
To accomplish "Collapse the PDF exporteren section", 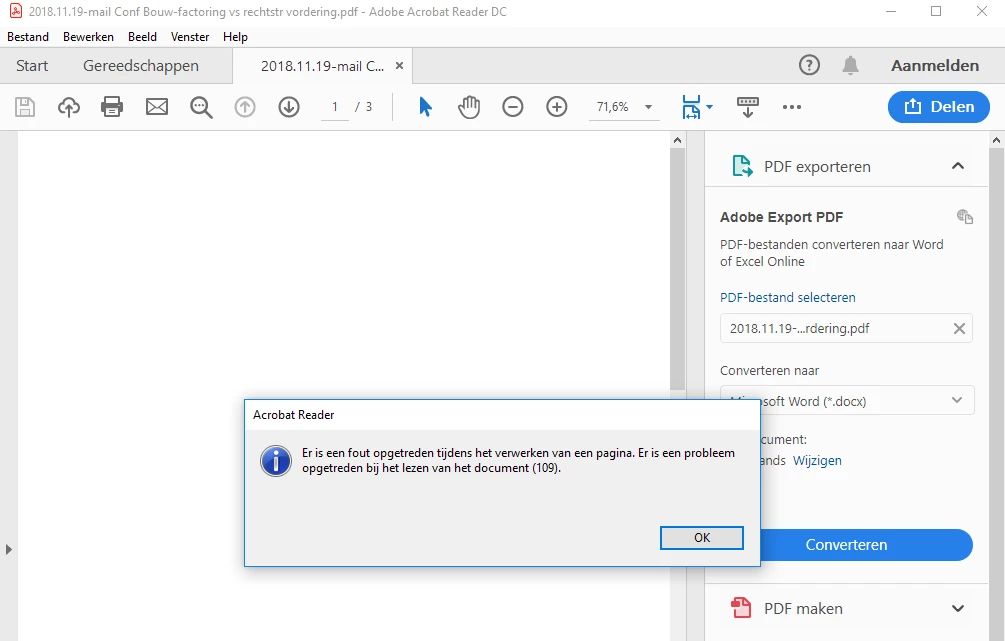I will pyautogui.click(x=958, y=166).
